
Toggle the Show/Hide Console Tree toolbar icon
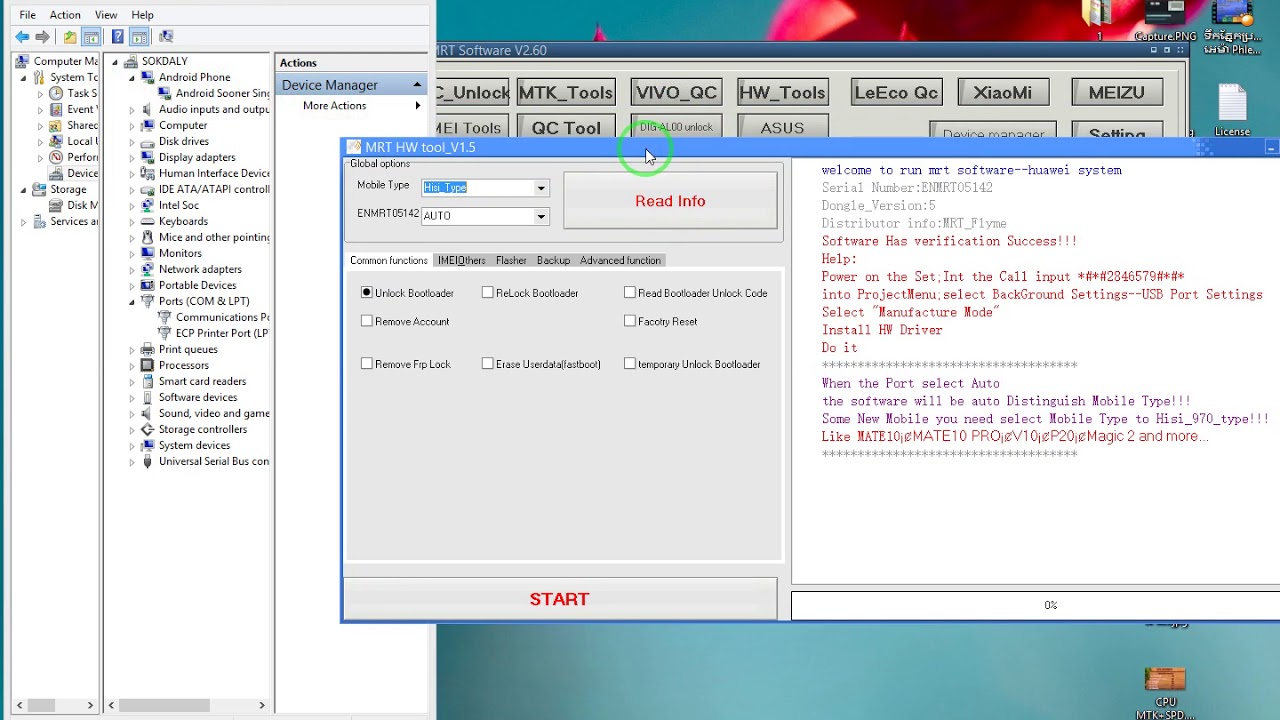(91, 37)
